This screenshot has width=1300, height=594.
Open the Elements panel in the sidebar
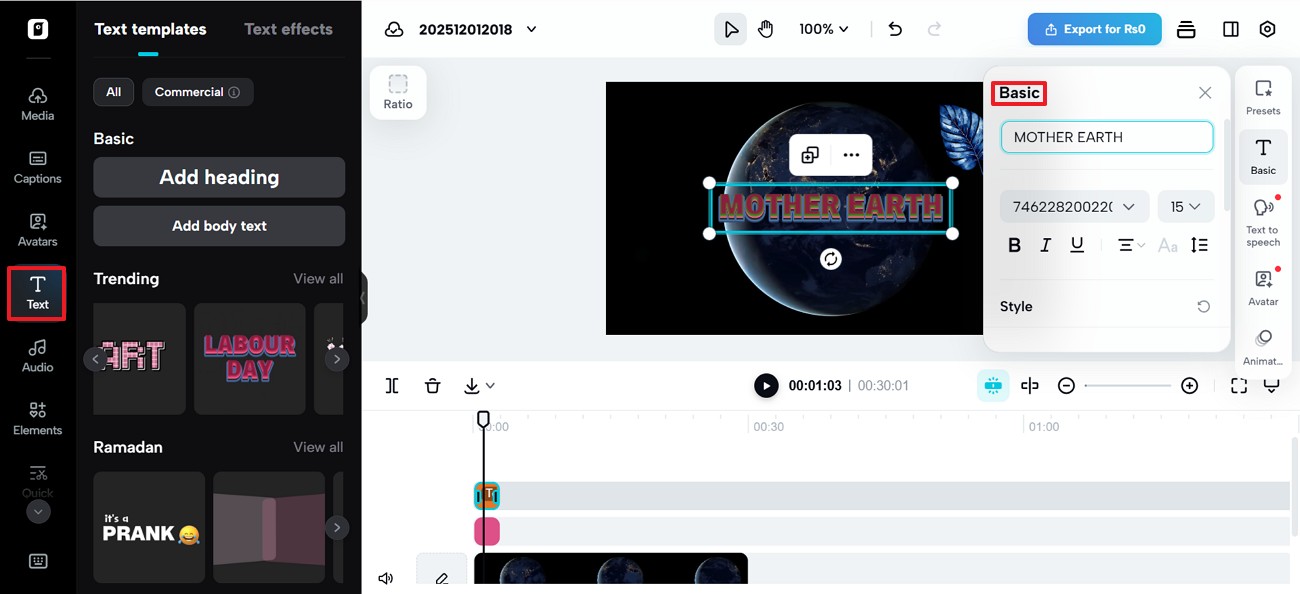37,418
